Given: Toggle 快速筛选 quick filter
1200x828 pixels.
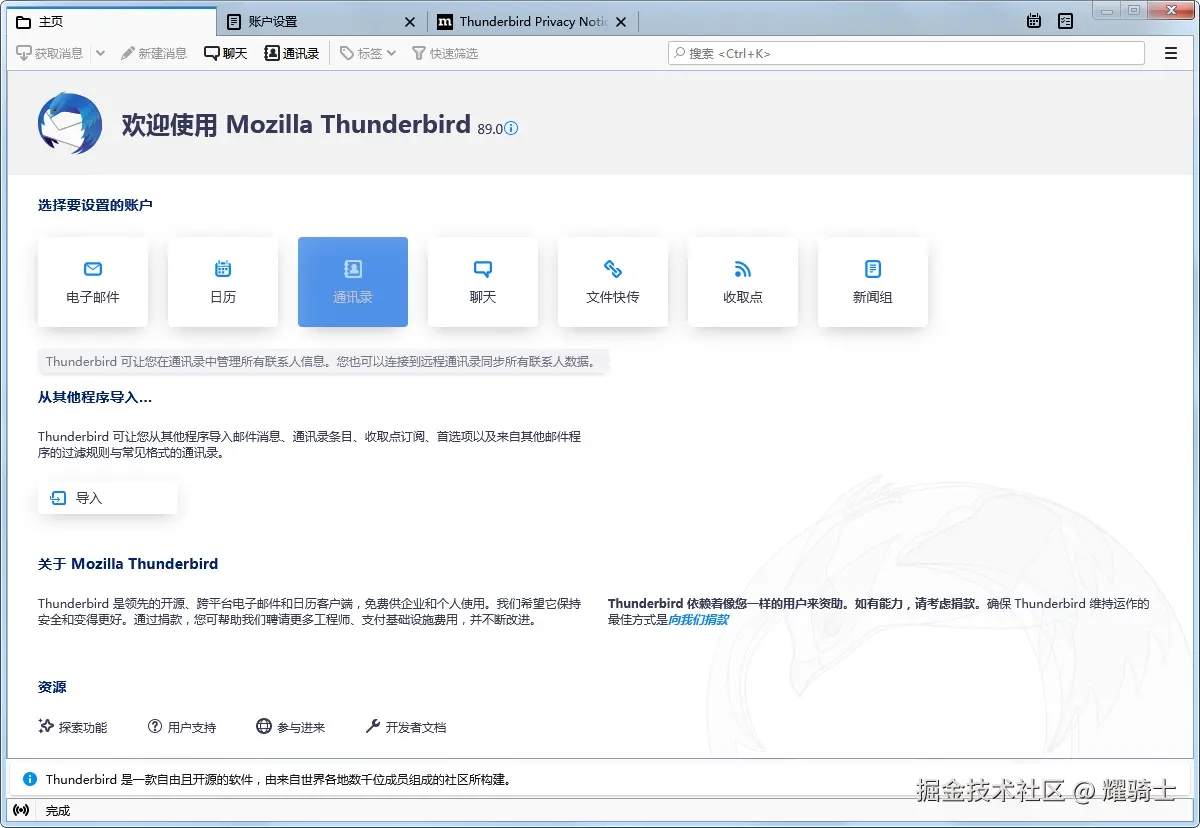Looking at the screenshot, I should 445,53.
